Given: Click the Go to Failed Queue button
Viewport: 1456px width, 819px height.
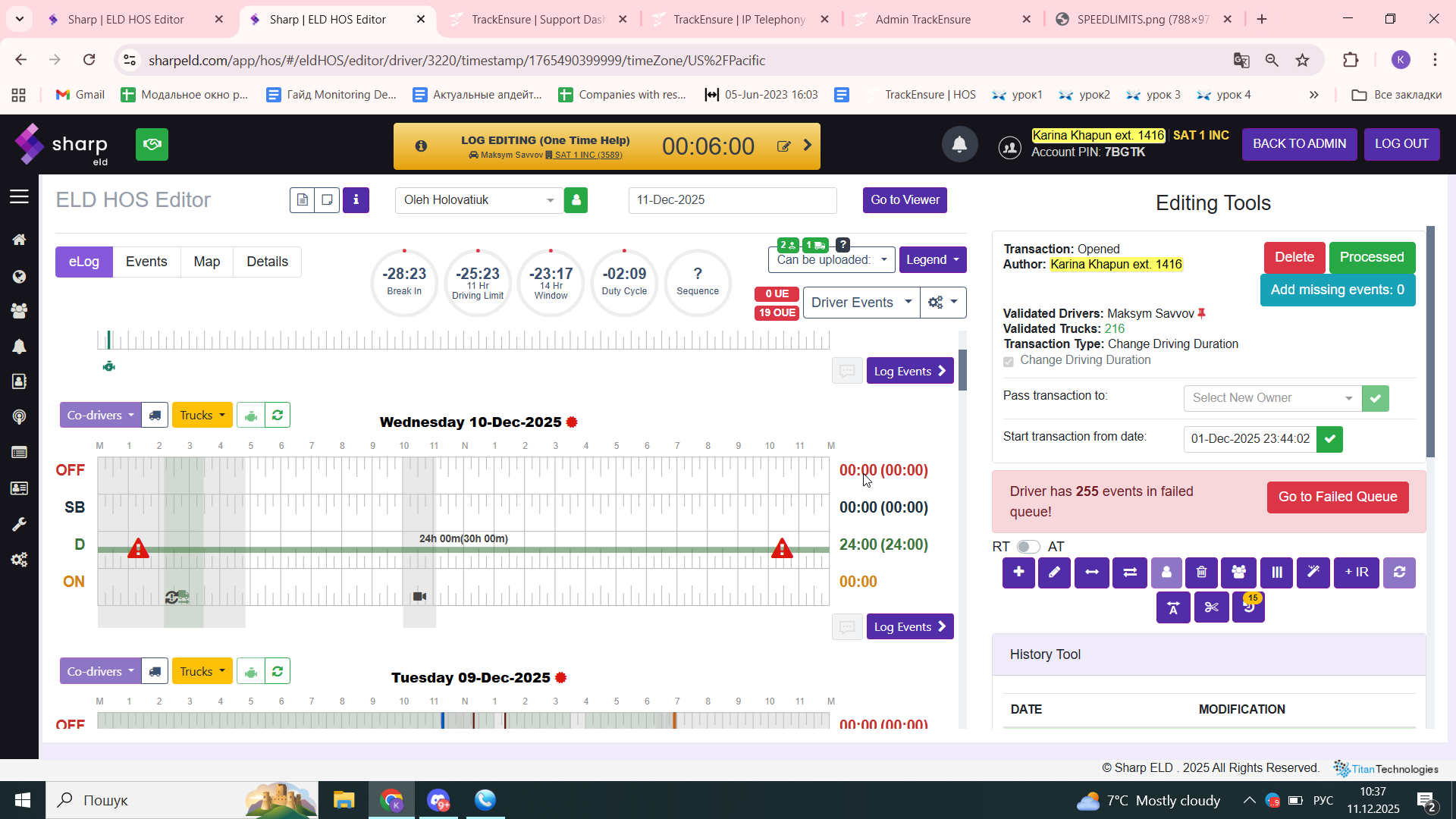Looking at the screenshot, I should tap(1337, 497).
